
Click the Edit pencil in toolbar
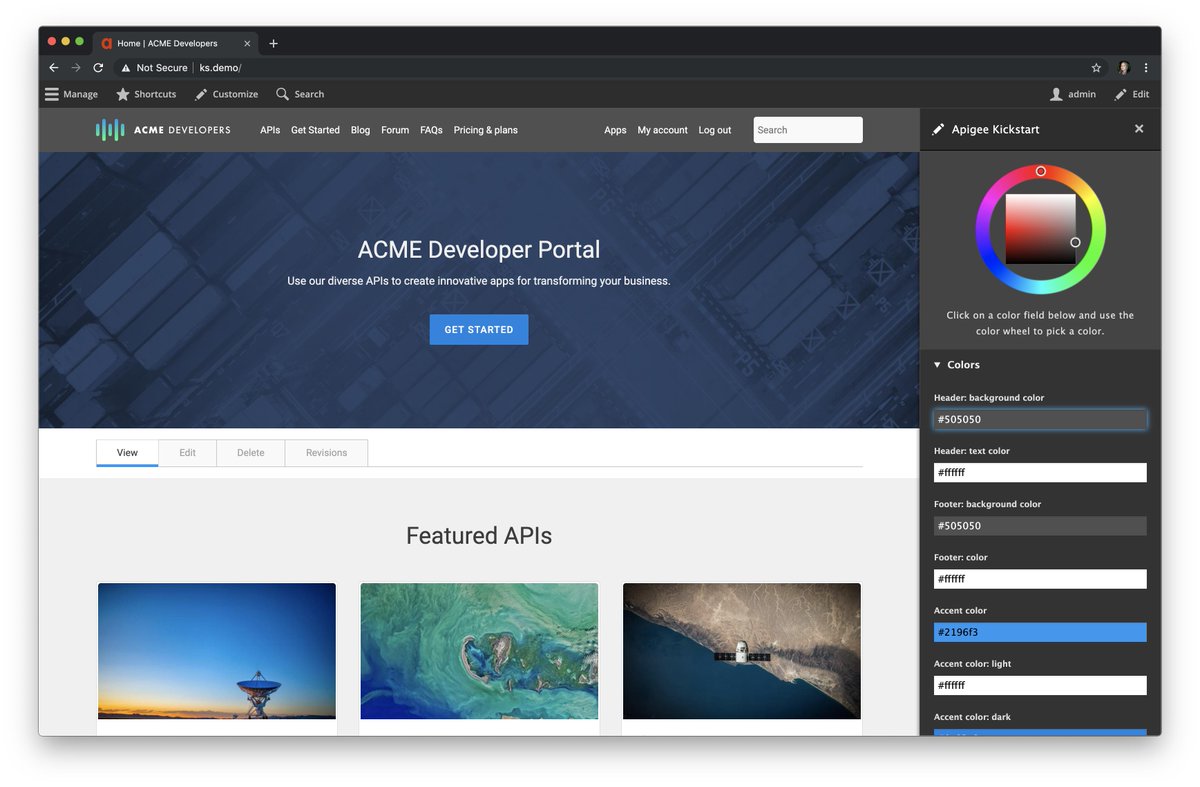click(x=1132, y=94)
